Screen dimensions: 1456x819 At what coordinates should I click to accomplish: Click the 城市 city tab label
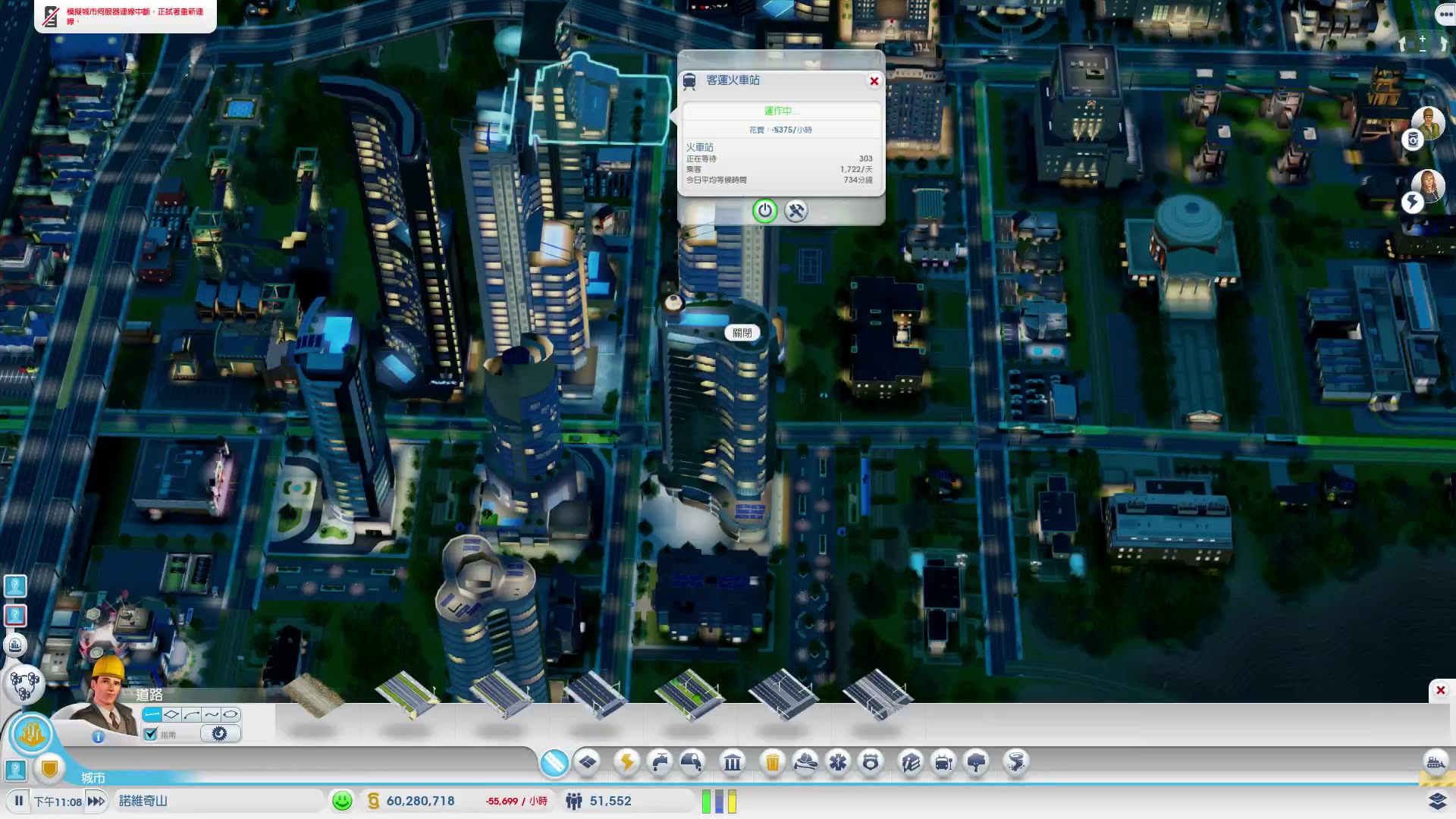[x=93, y=778]
